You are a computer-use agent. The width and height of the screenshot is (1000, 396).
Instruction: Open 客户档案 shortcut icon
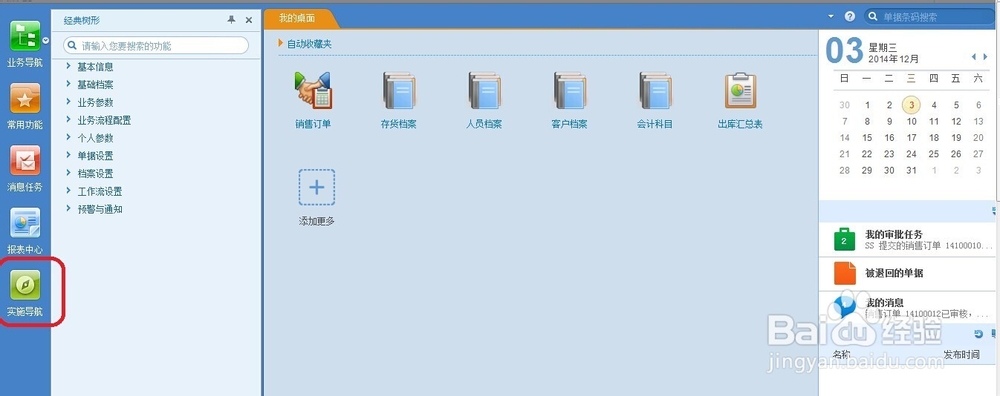(x=570, y=91)
